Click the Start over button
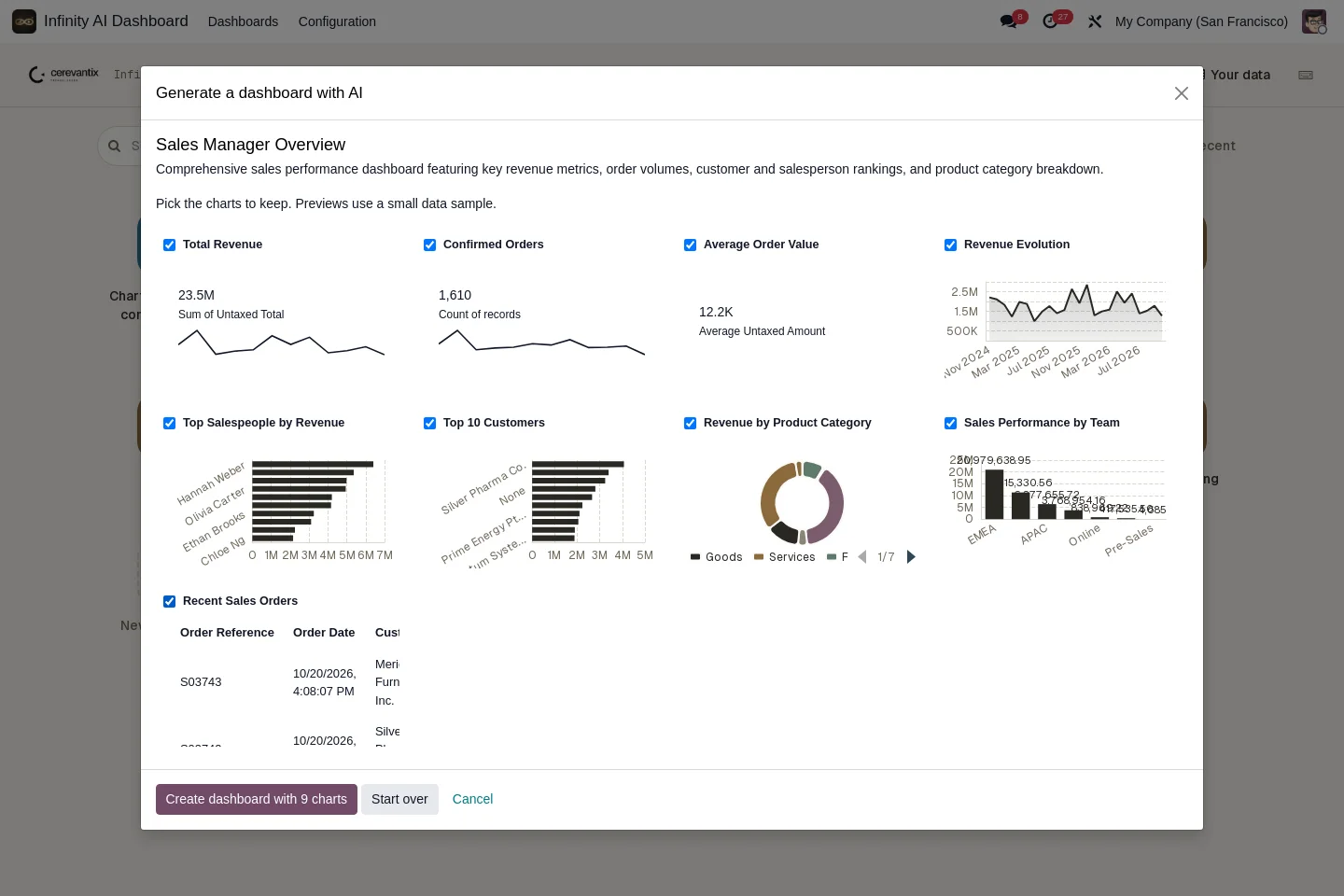Image resolution: width=1344 pixels, height=896 pixels. coord(399,799)
